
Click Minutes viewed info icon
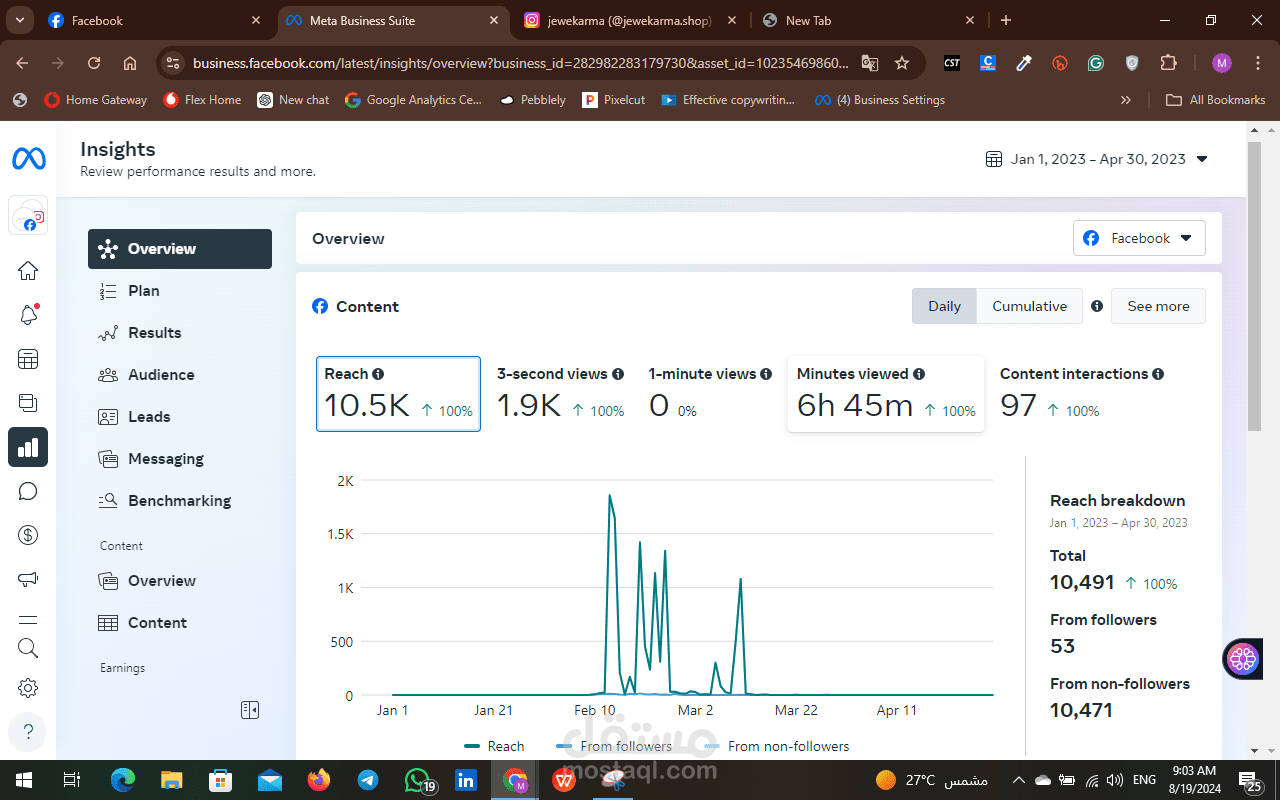919,374
